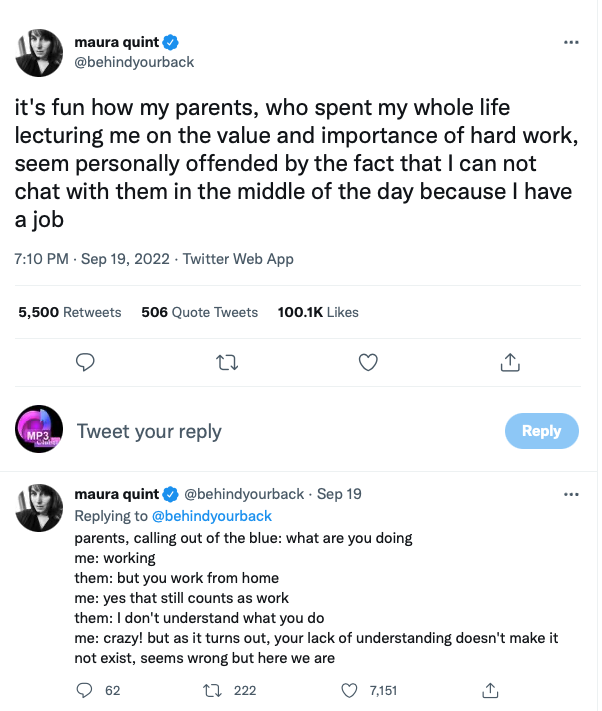602x711 pixels.
Task: Share the reply tweet
Action: 490,690
